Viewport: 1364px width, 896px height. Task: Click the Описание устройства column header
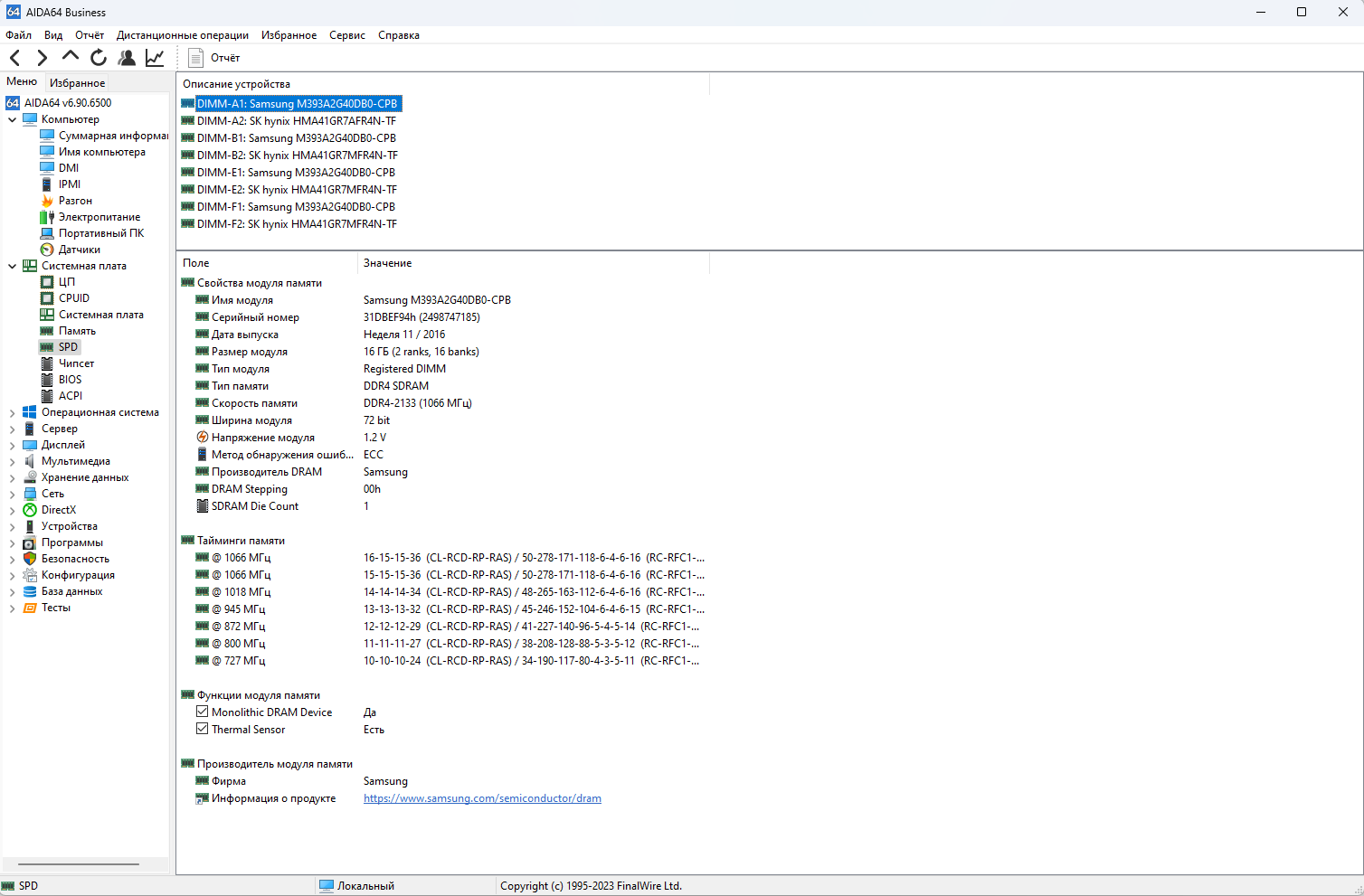click(x=443, y=84)
